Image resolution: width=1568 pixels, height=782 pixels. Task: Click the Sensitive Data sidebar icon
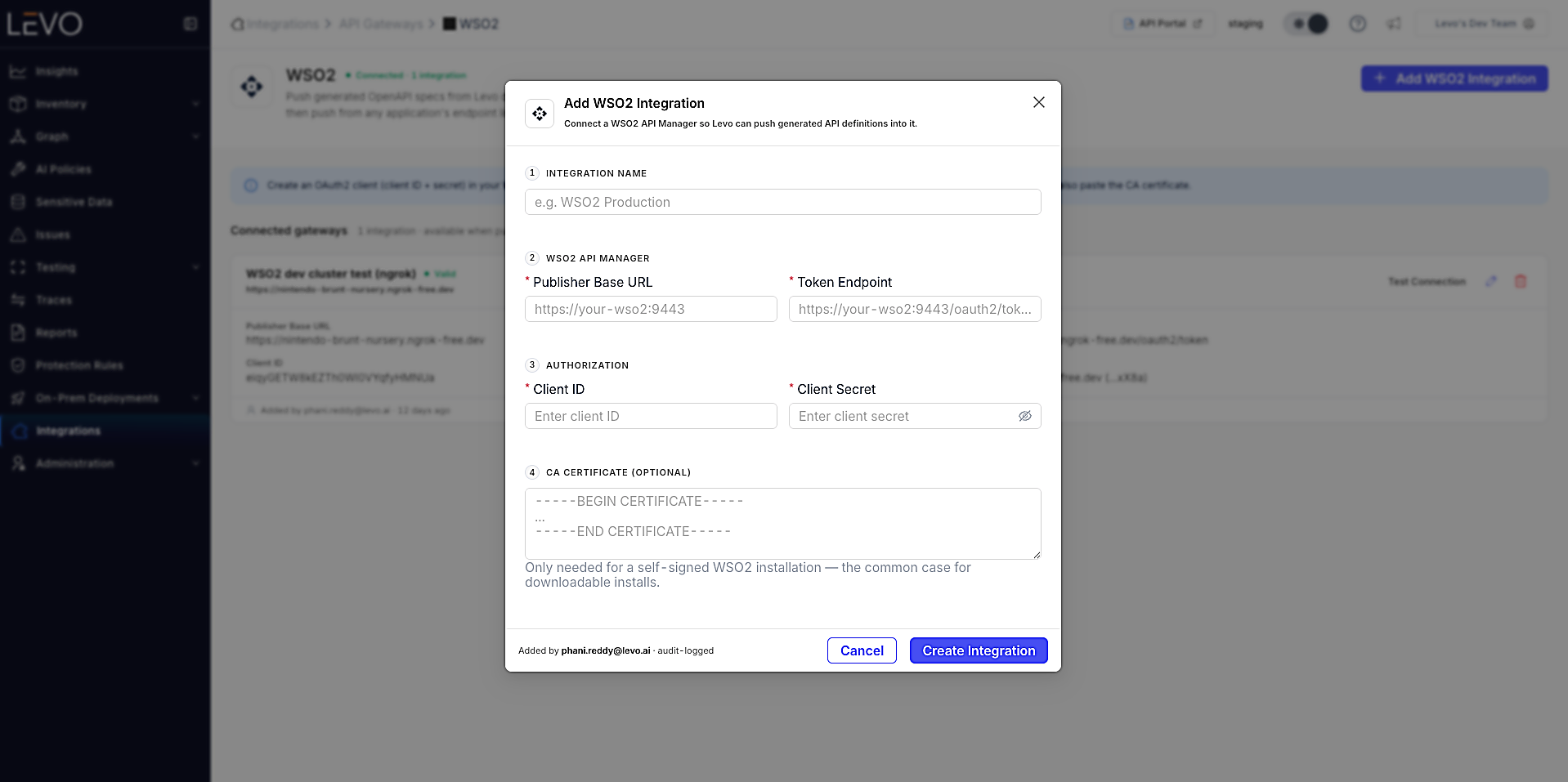(18, 202)
